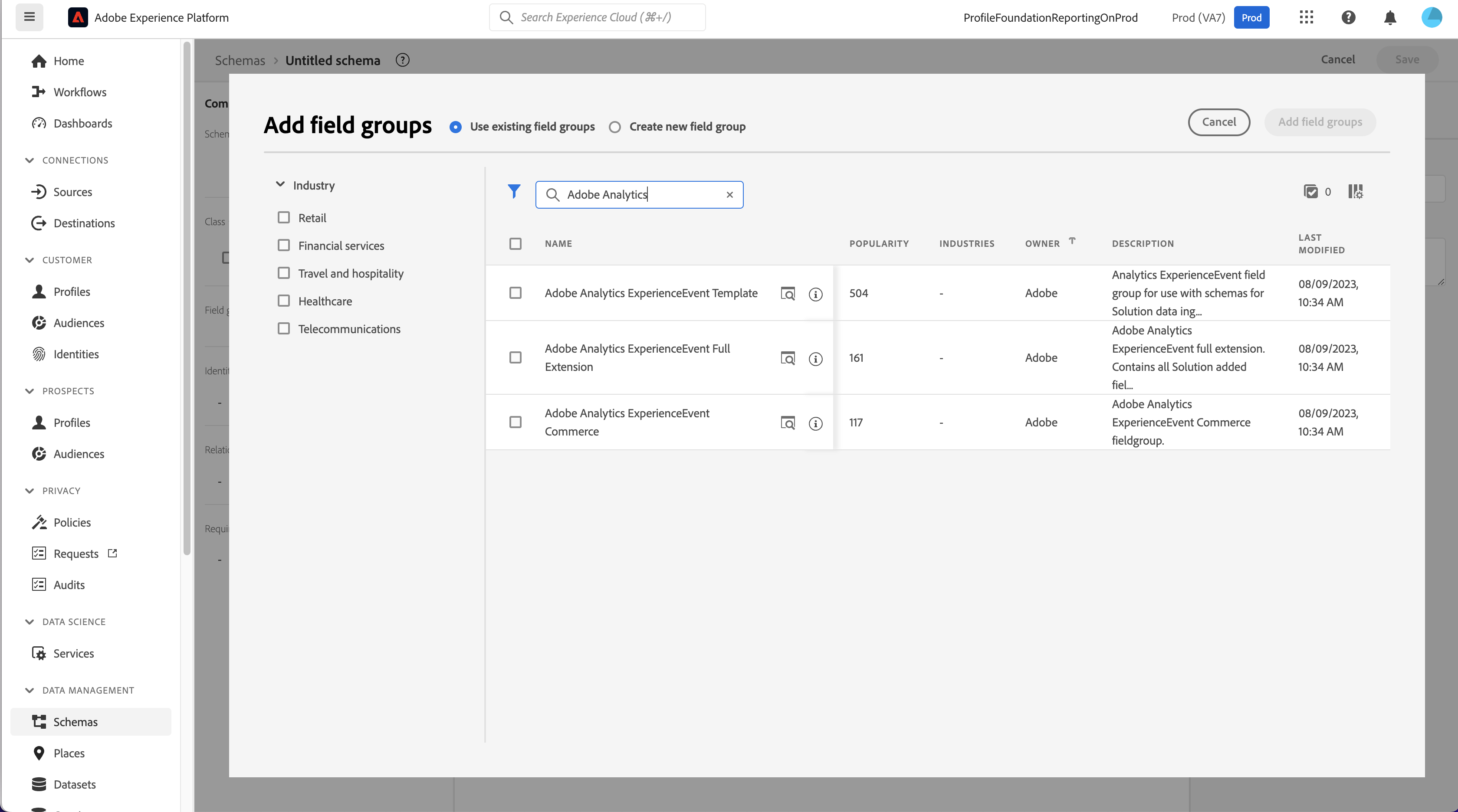Image resolution: width=1458 pixels, height=812 pixels.
Task: Open the notifications bell
Action: tap(1390, 17)
